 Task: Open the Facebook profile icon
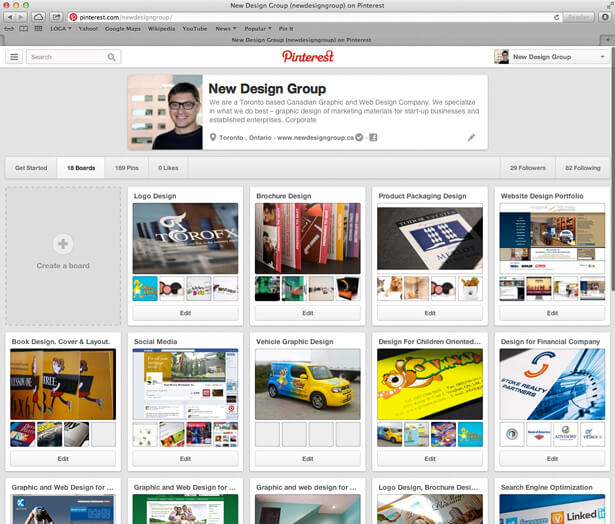(x=373, y=137)
